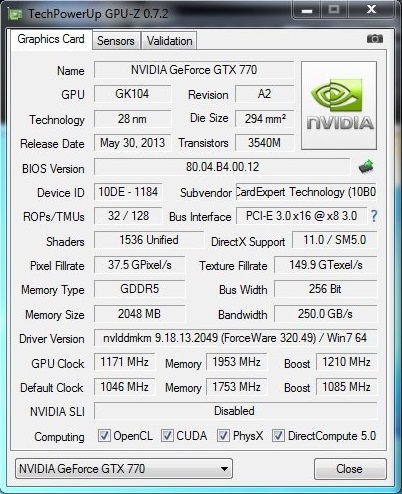Image resolution: width=402 pixels, height=494 pixels.
Task: Click the Memory Type field GDDR5
Action: pos(139,289)
